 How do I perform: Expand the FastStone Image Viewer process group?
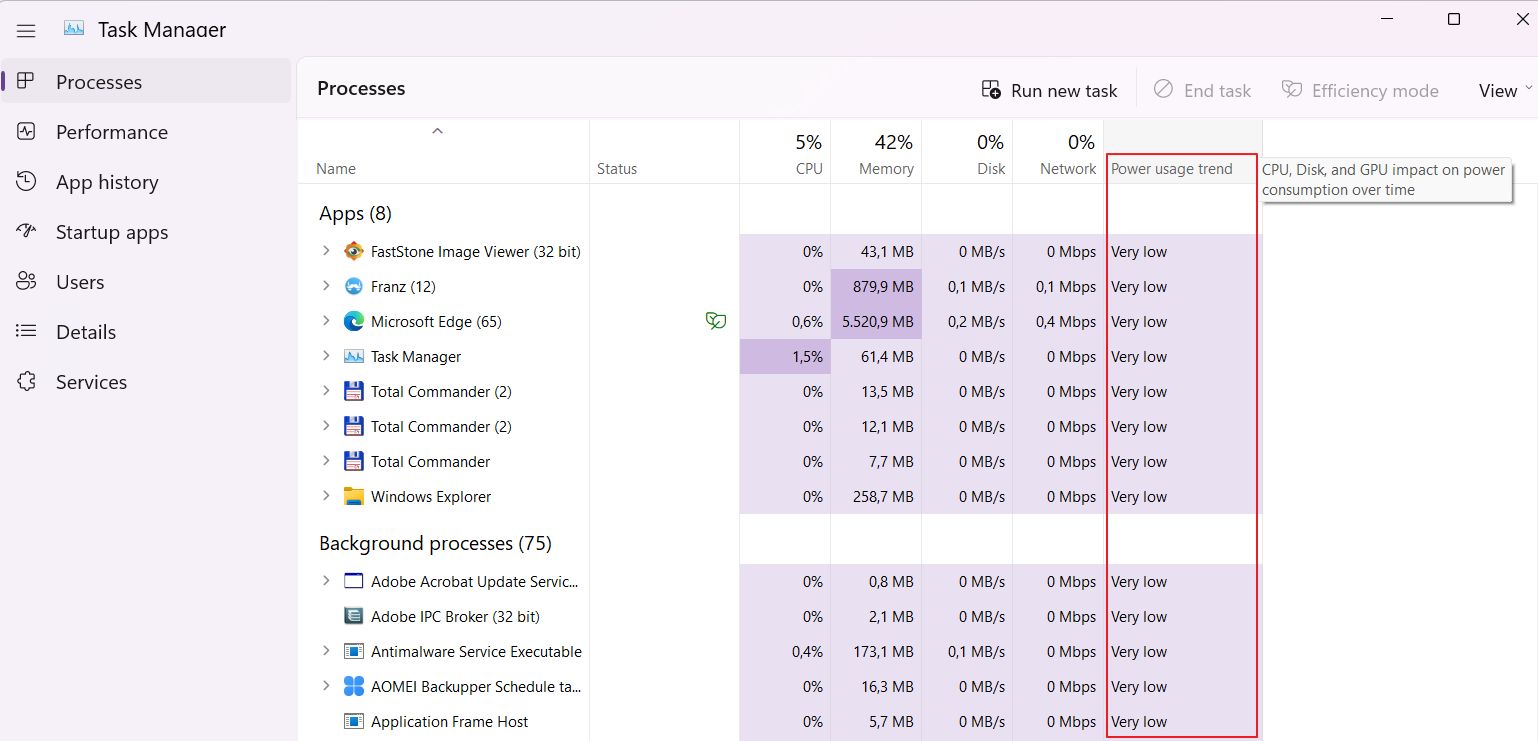pyautogui.click(x=325, y=252)
